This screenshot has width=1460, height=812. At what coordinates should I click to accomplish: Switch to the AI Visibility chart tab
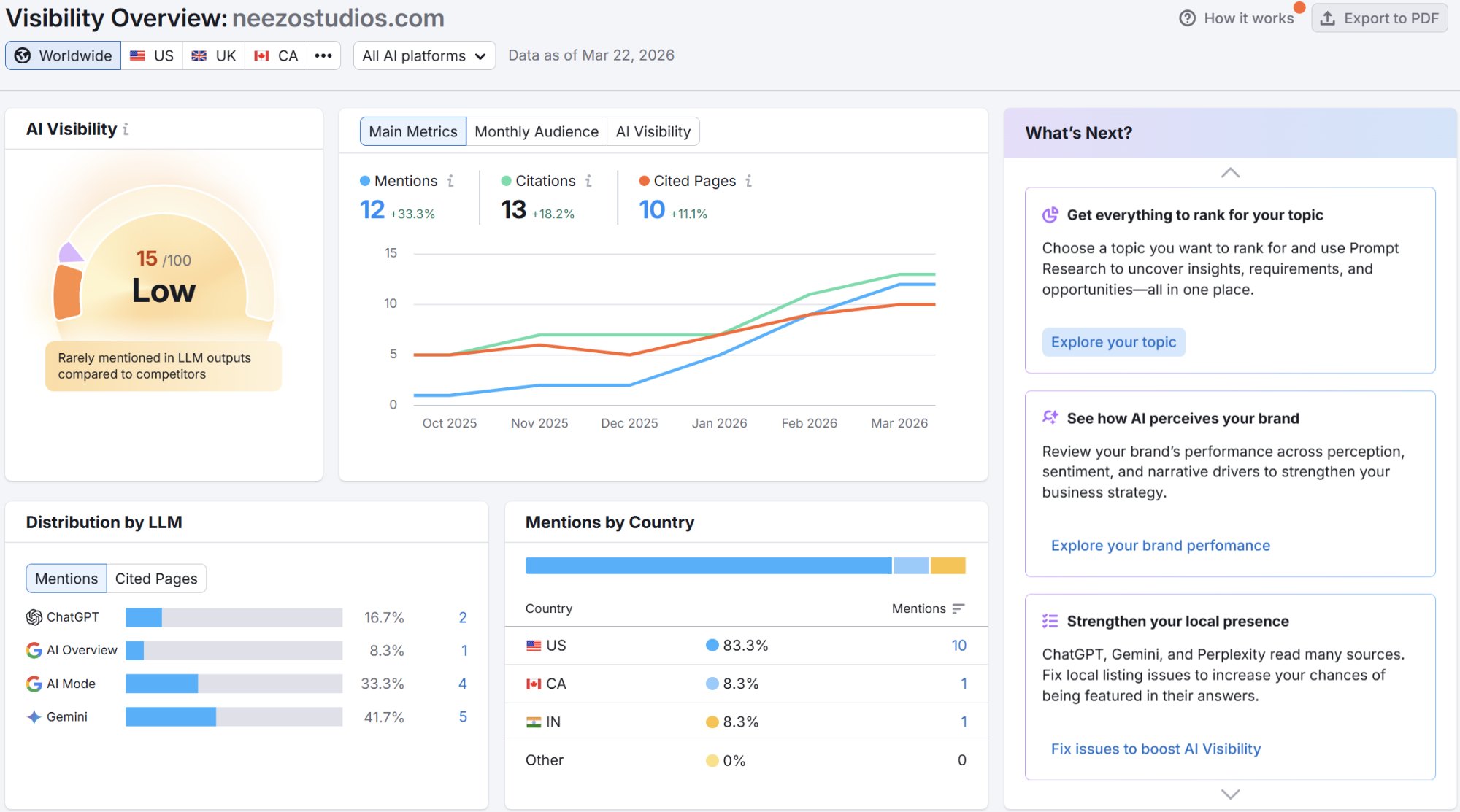(x=653, y=131)
